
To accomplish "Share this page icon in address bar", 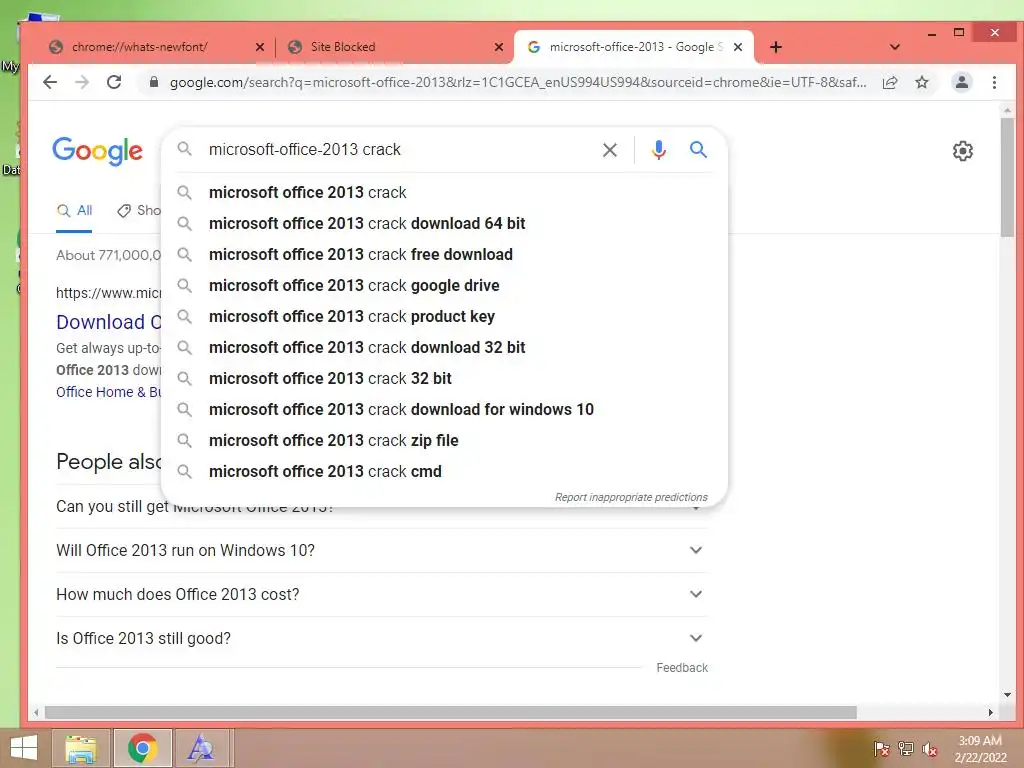I will 889,82.
